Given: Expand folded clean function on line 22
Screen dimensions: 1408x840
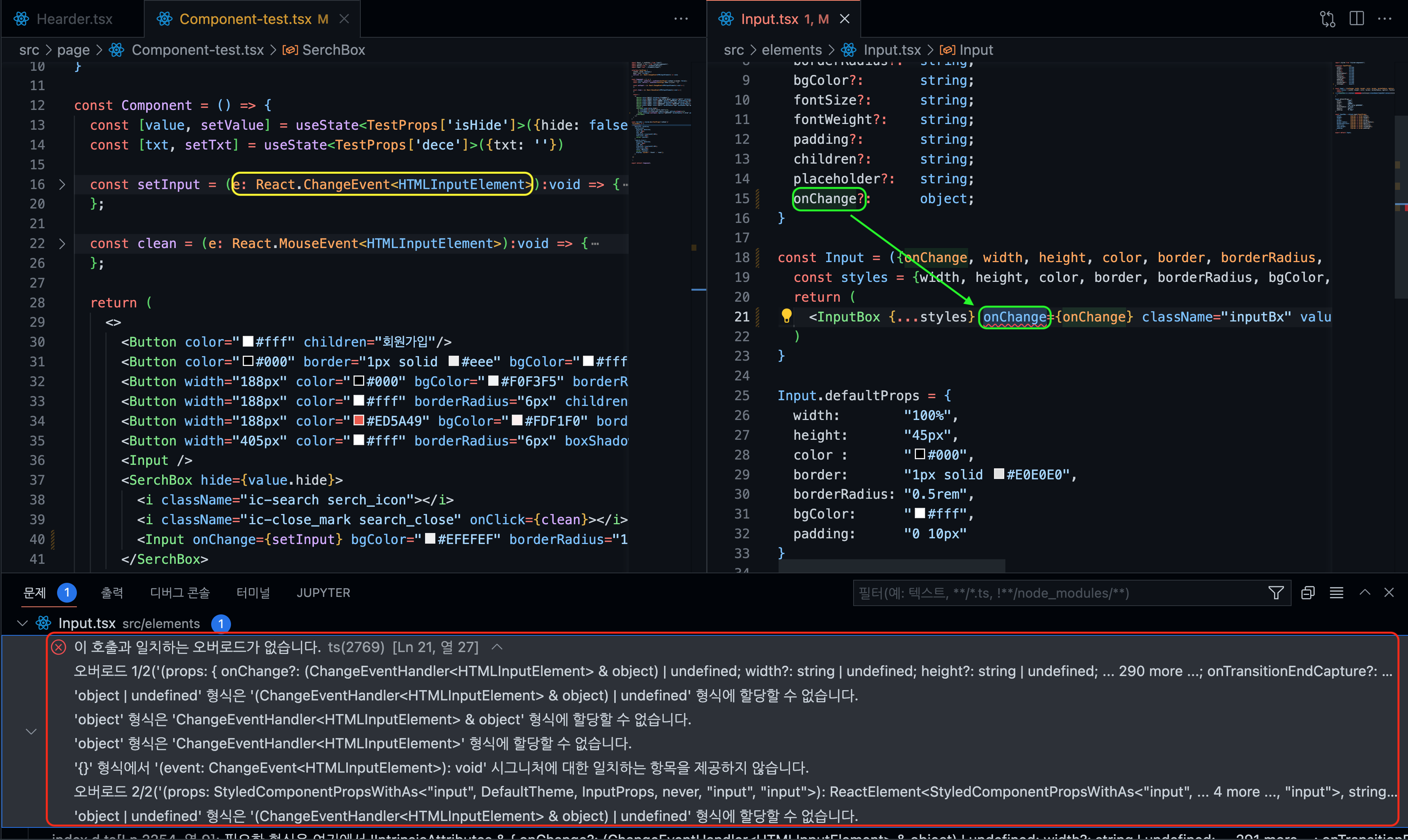Looking at the screenshot, I should [x=62, y=243].
